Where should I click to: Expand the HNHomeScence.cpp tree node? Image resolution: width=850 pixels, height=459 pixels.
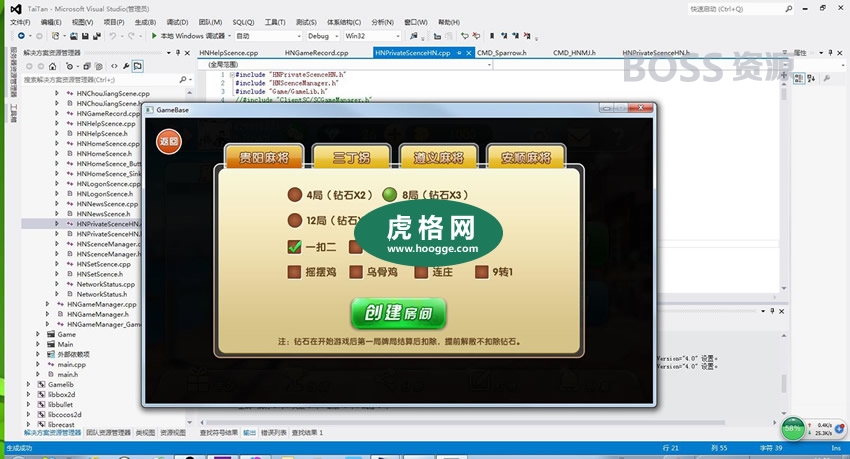(x=56, y=144)
